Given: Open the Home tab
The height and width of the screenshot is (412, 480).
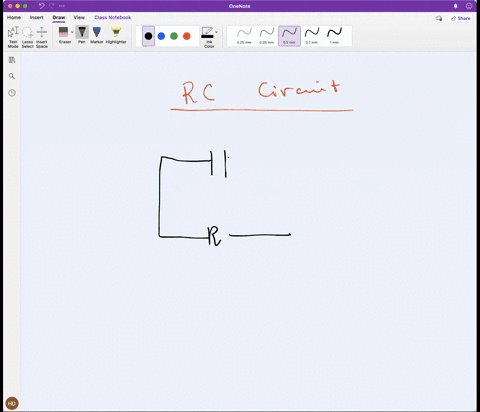Looking at the screenshot, I should pos(14,18).
